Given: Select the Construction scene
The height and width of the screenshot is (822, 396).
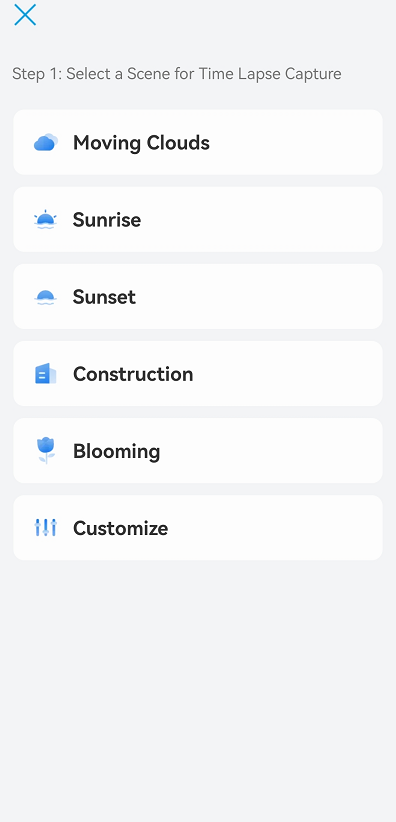Looking at the screenshot, I should [x=198, y=373].
